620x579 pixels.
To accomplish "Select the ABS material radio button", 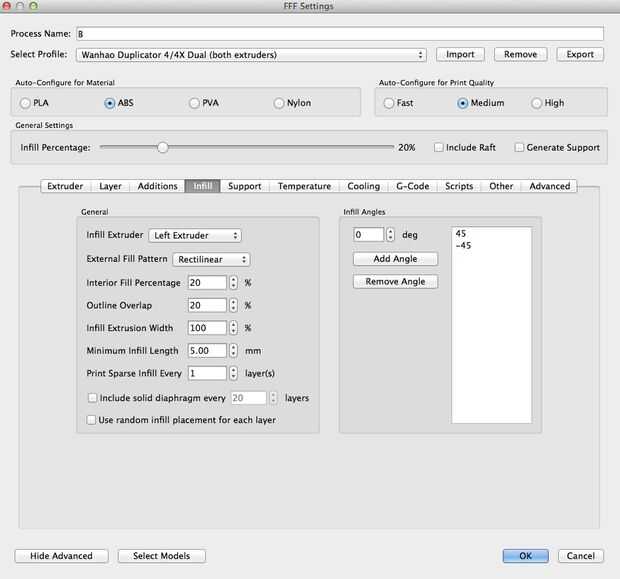I will (x=110, y=103).
